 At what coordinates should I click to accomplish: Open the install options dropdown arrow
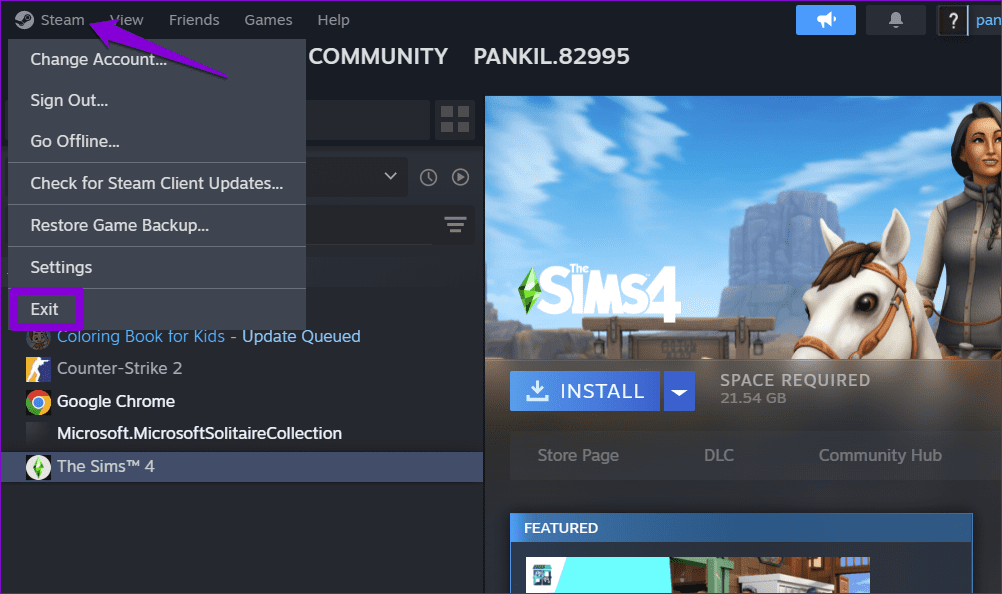pyautogui.click(x=679, y=391)
